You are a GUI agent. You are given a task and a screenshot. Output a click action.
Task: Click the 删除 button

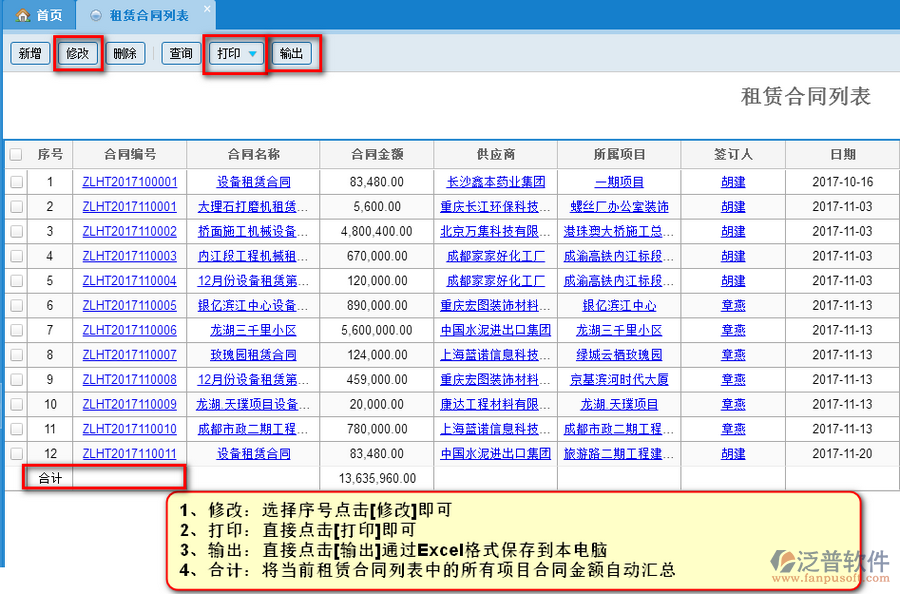point(125,54)
